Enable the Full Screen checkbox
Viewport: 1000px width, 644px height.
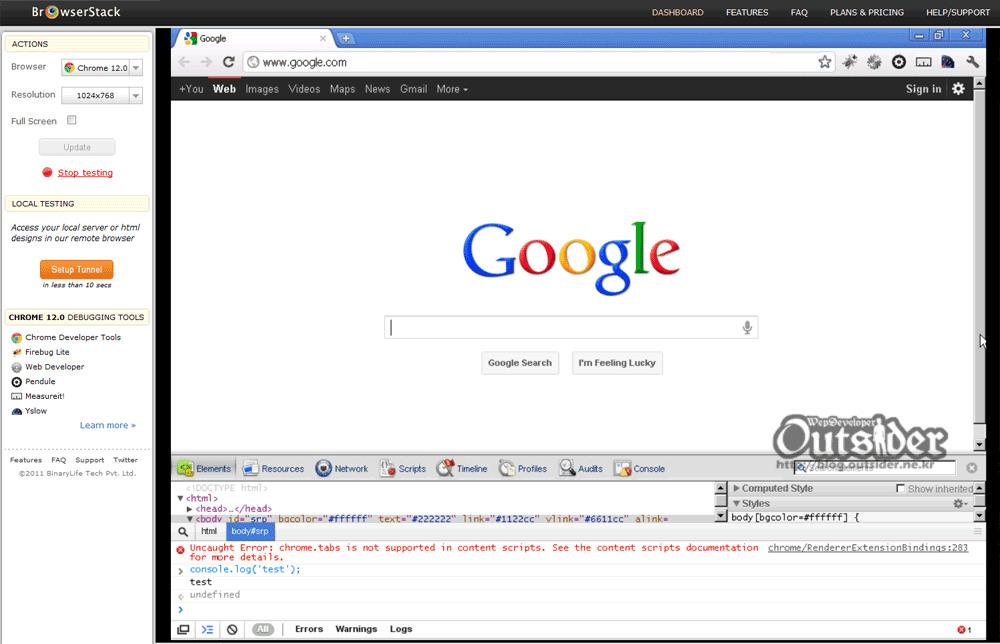[x=71, y=120]
